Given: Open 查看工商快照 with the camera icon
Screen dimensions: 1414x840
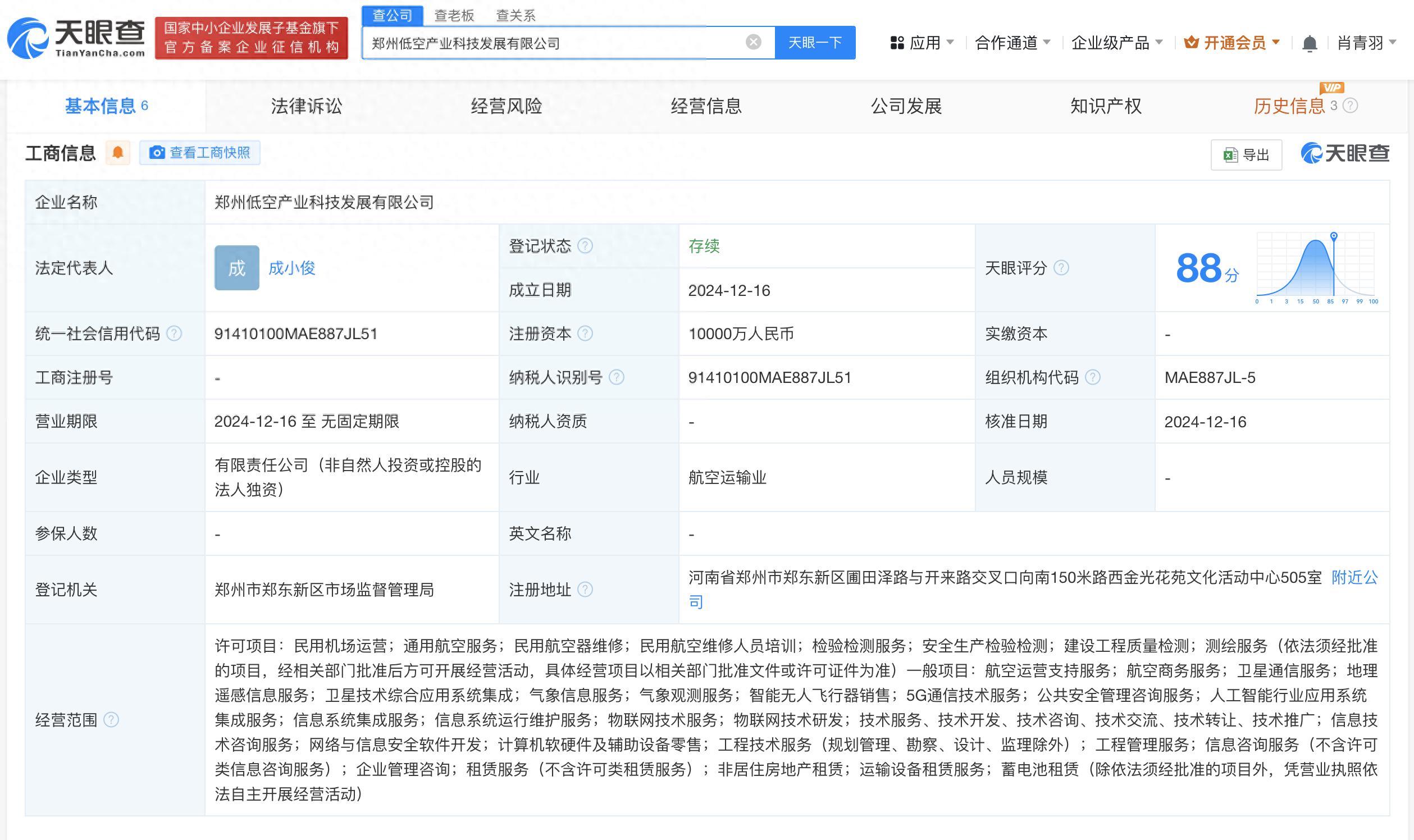Looking at the screenshot, I should pos(200,153).
